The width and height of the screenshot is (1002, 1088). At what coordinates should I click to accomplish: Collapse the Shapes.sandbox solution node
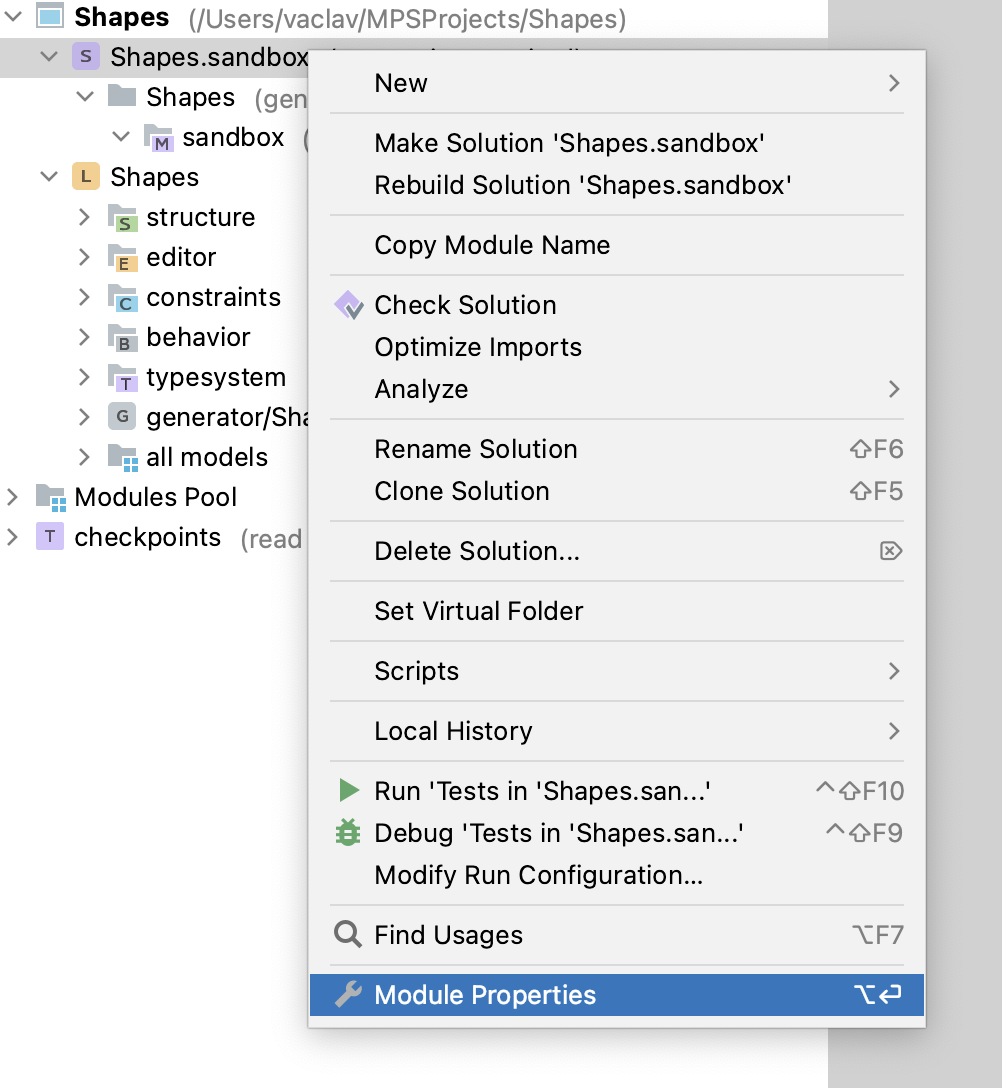49,57
